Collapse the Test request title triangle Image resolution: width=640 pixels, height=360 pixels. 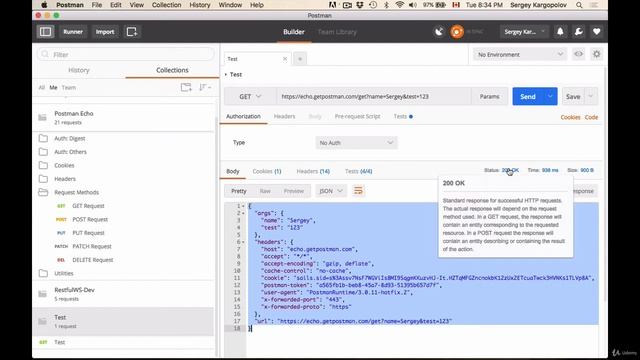[226, 74]
